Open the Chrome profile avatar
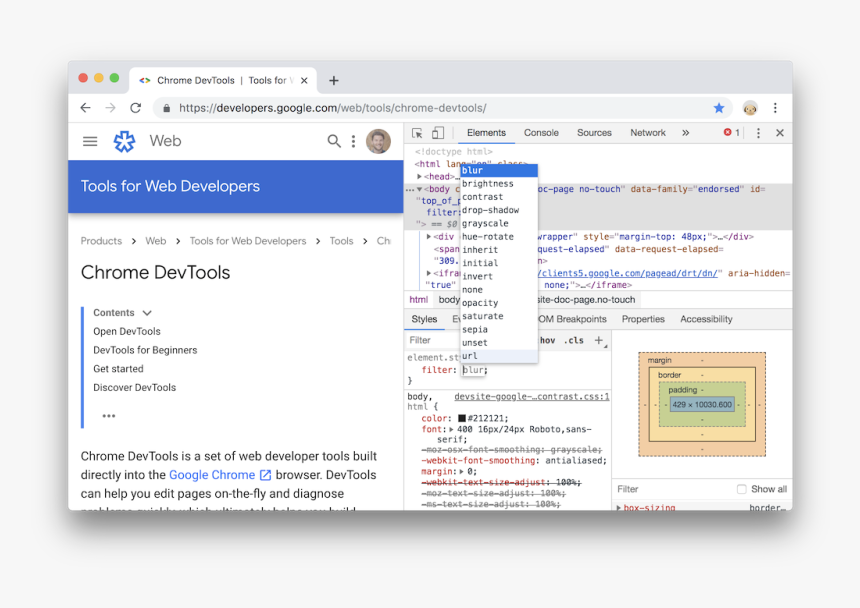860x608 pixels. 750,108
